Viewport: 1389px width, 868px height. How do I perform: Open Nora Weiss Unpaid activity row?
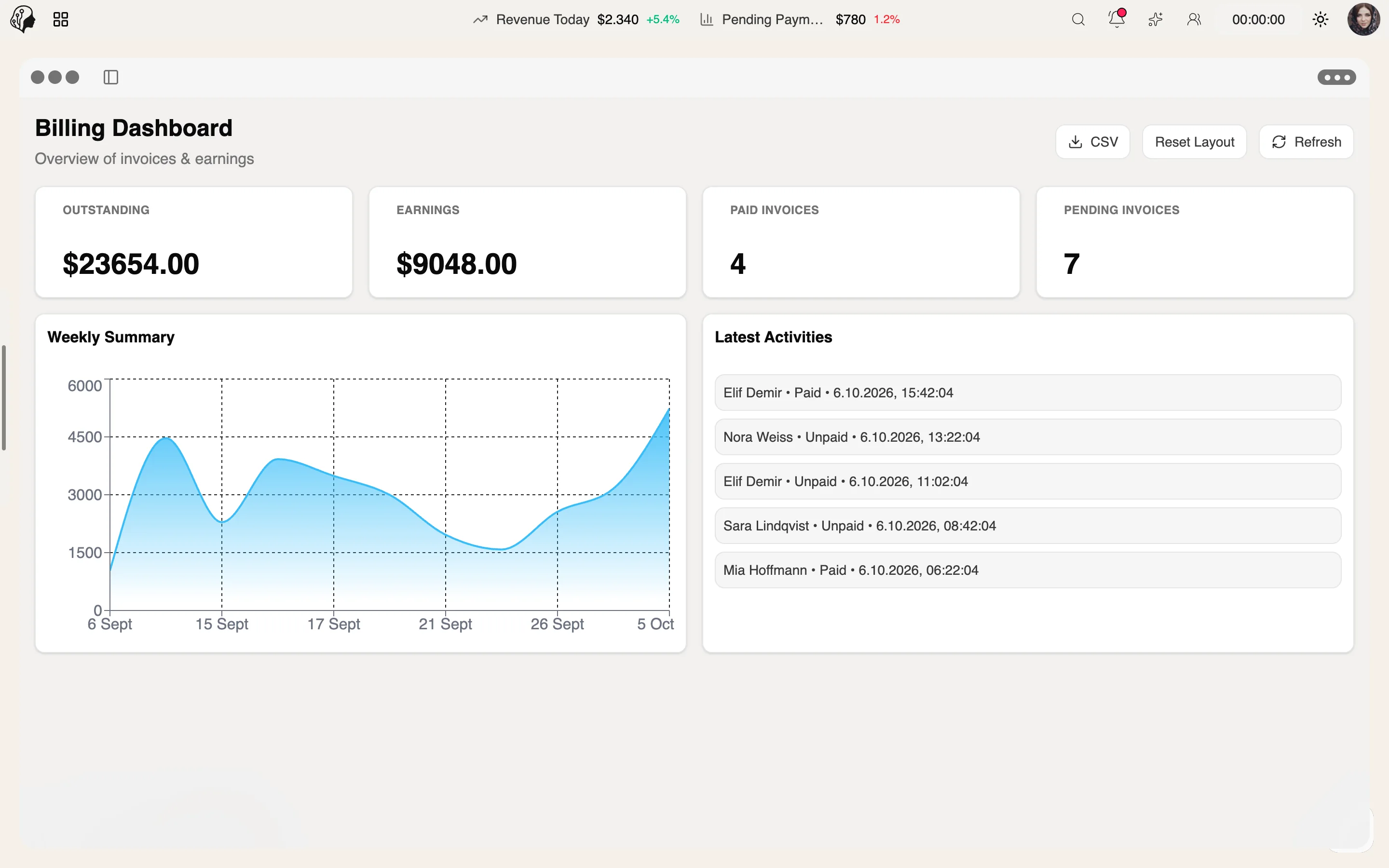[x=1028, y=437]
